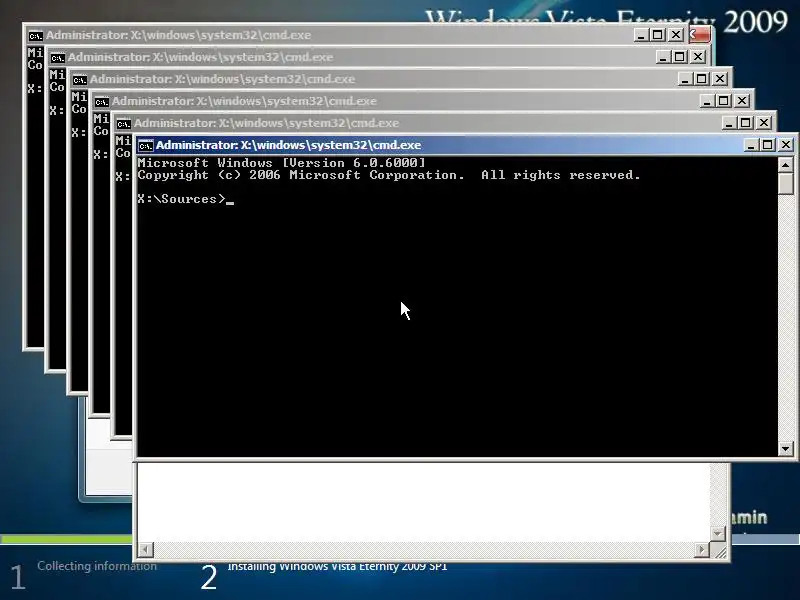
Task: Click the up arrow of the active console scrollbar
Action: point(785,165)
